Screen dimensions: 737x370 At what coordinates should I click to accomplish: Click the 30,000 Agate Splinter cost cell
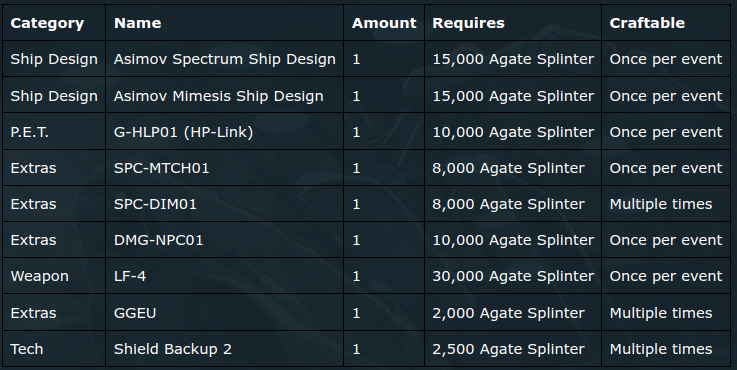[x=513, y=276]
